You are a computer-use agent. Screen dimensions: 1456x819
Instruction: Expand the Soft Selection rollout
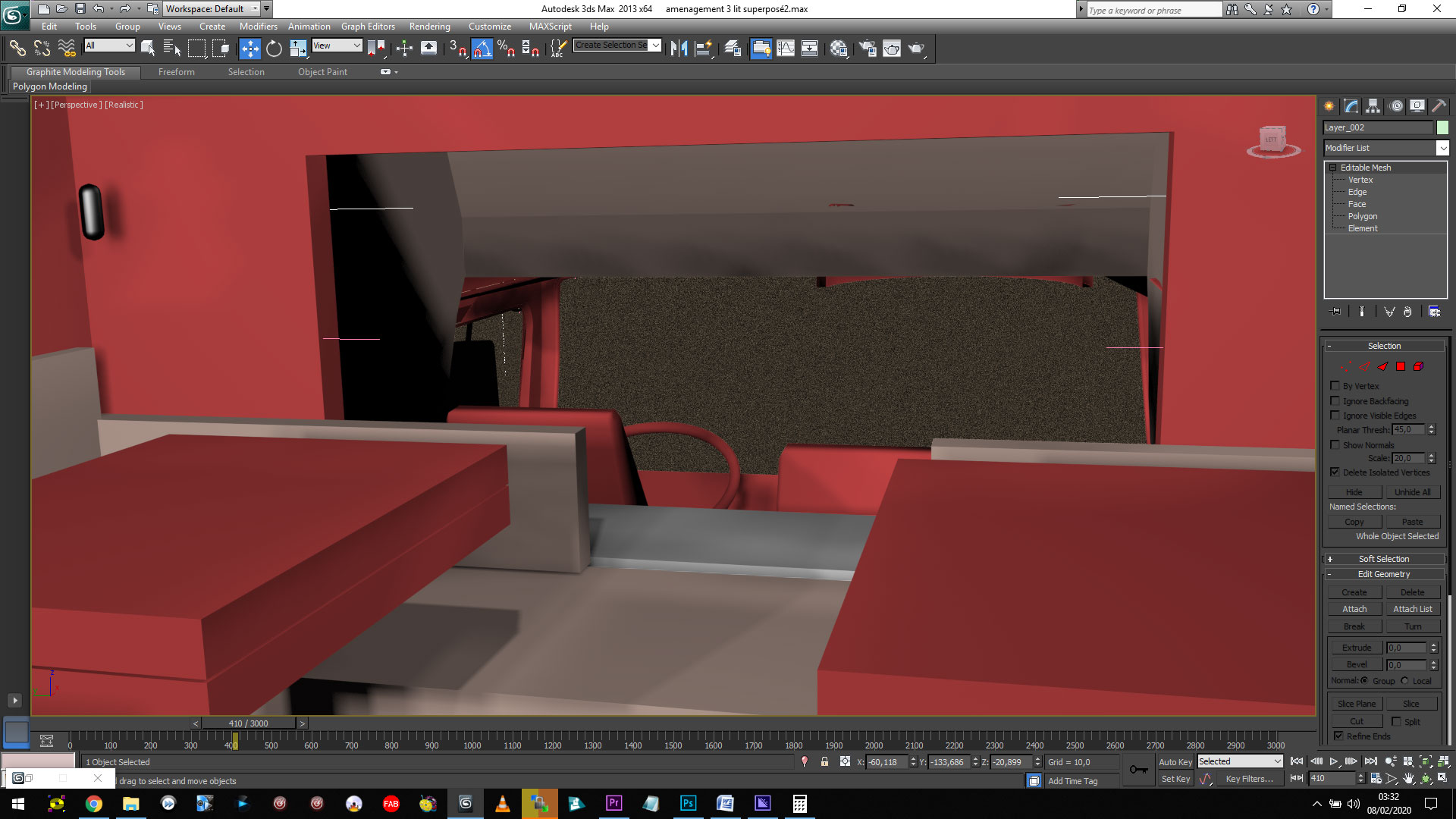click(x=1384, y=559)
